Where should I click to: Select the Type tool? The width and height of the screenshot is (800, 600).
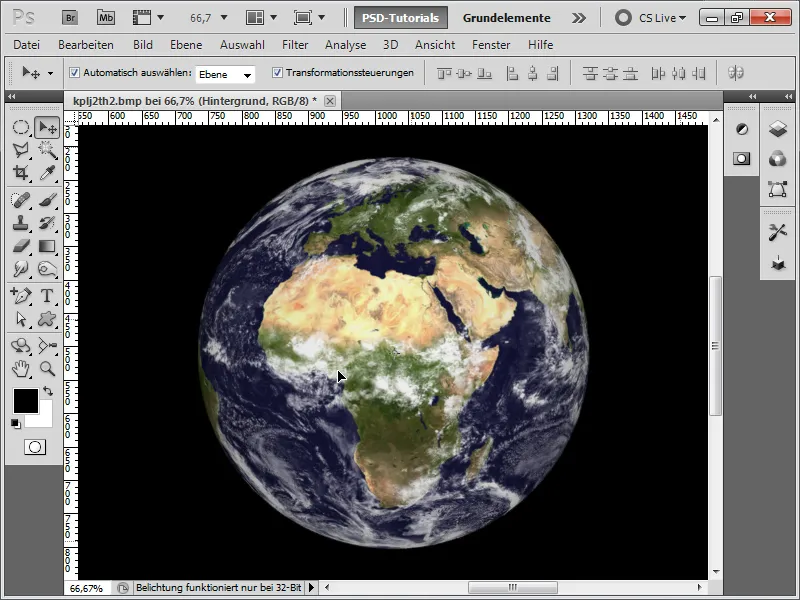coord(47,295)
